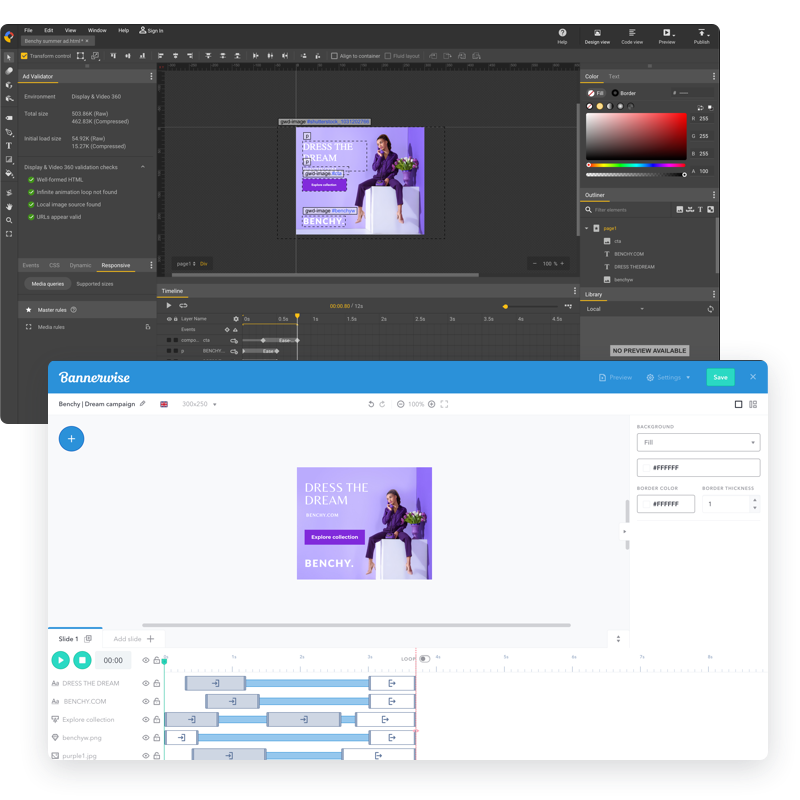This screenshot has width=800, height=800.
Task: Filter outliner by text elements
Action: 700,210
